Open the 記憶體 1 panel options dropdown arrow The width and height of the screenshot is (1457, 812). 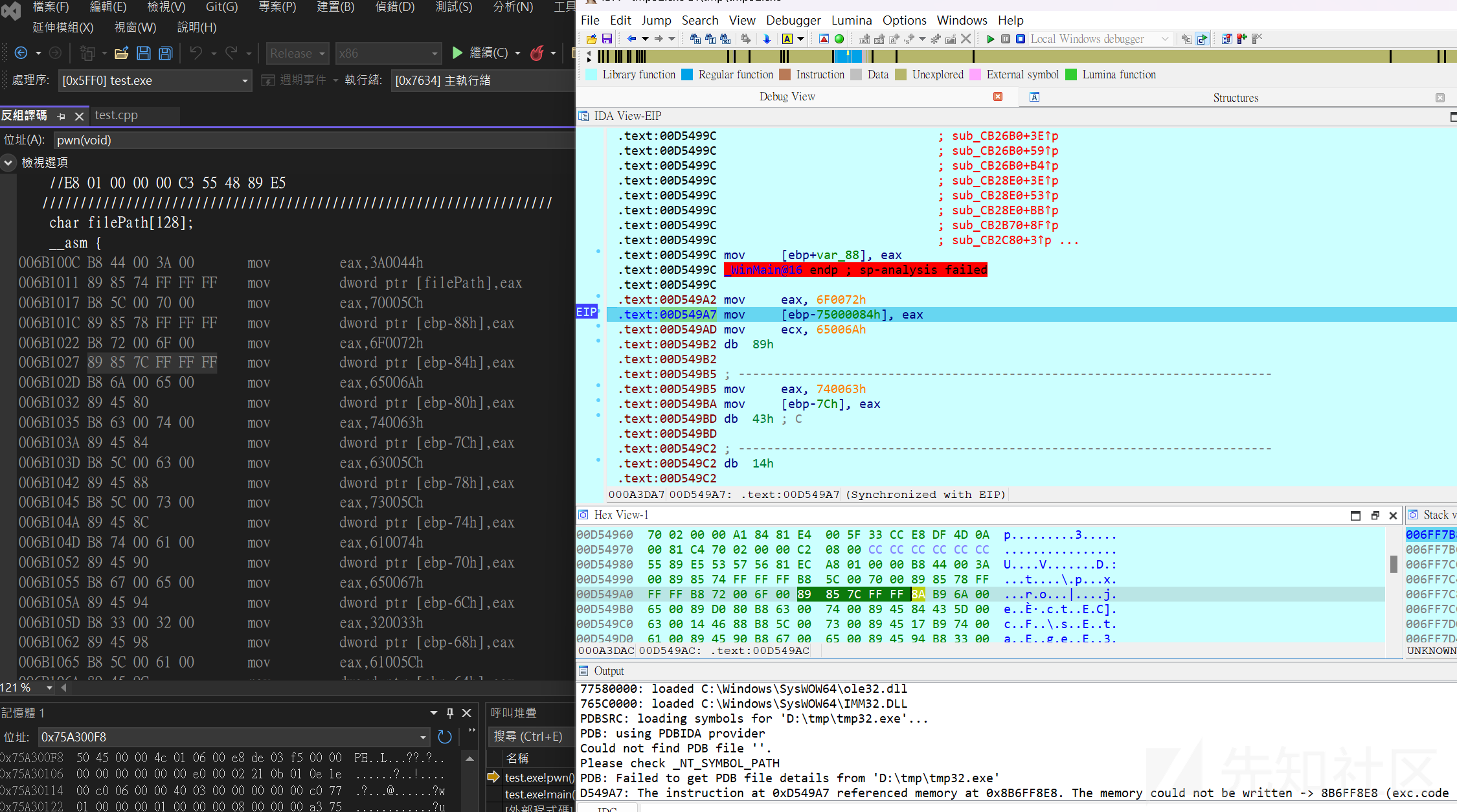(433, 713)
